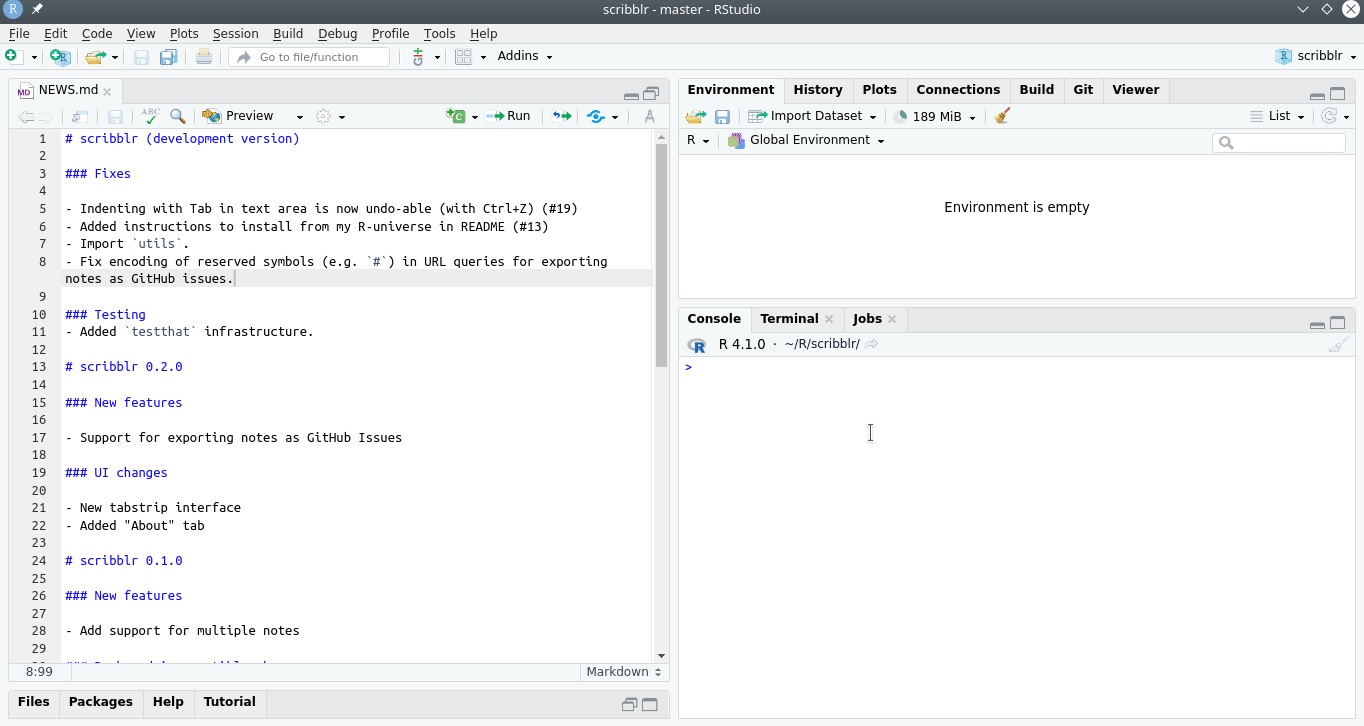Switch to the History tab
The height and width of the screenshot is (726, 1364).
pyautogui.click(x=818, y=90)
